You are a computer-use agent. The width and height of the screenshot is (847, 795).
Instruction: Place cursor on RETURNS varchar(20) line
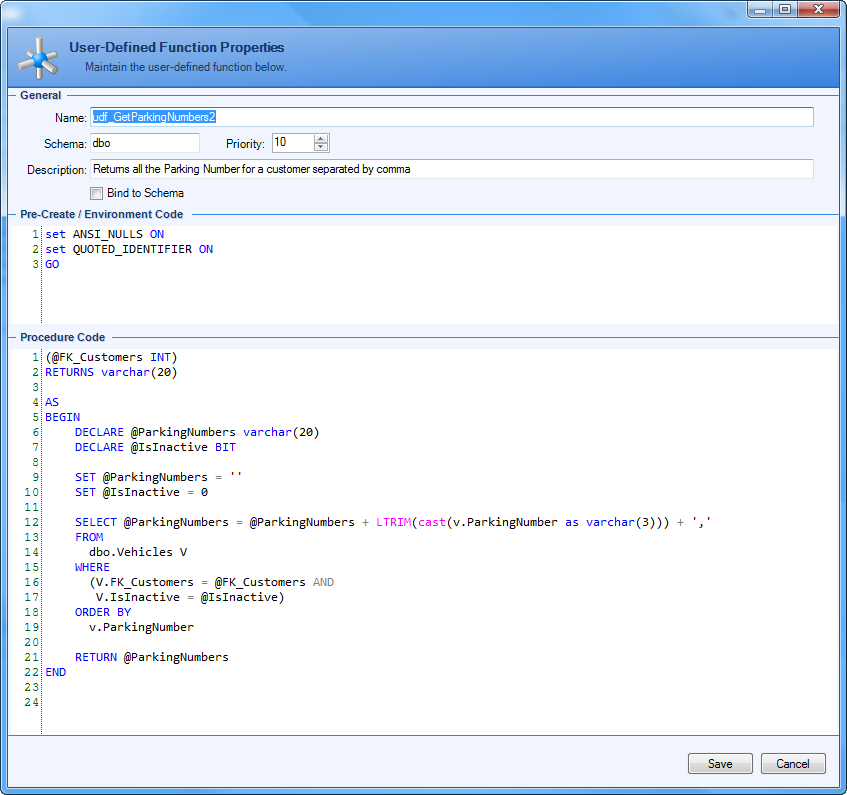111,372
